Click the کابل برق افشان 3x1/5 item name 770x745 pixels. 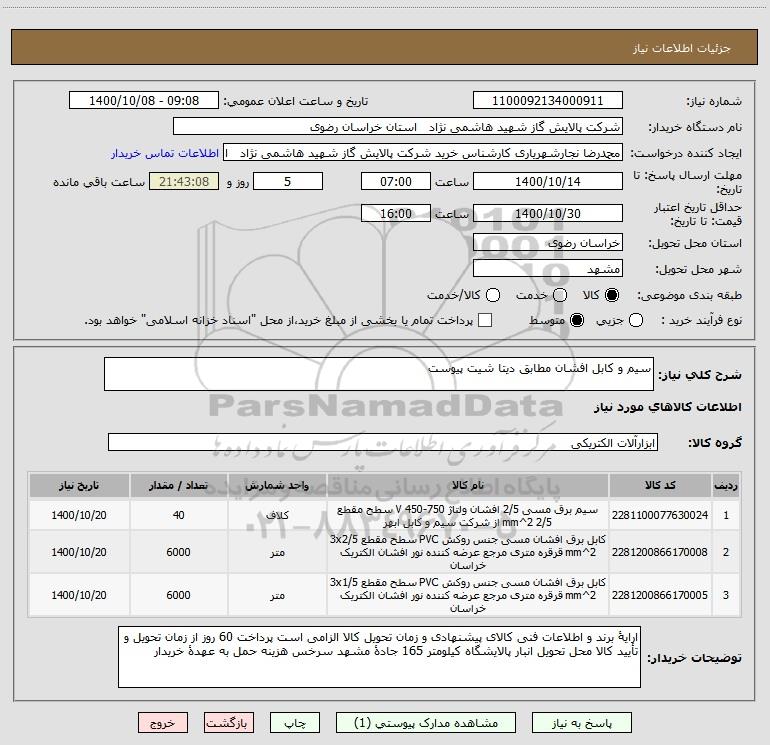[x=468, y=595]
